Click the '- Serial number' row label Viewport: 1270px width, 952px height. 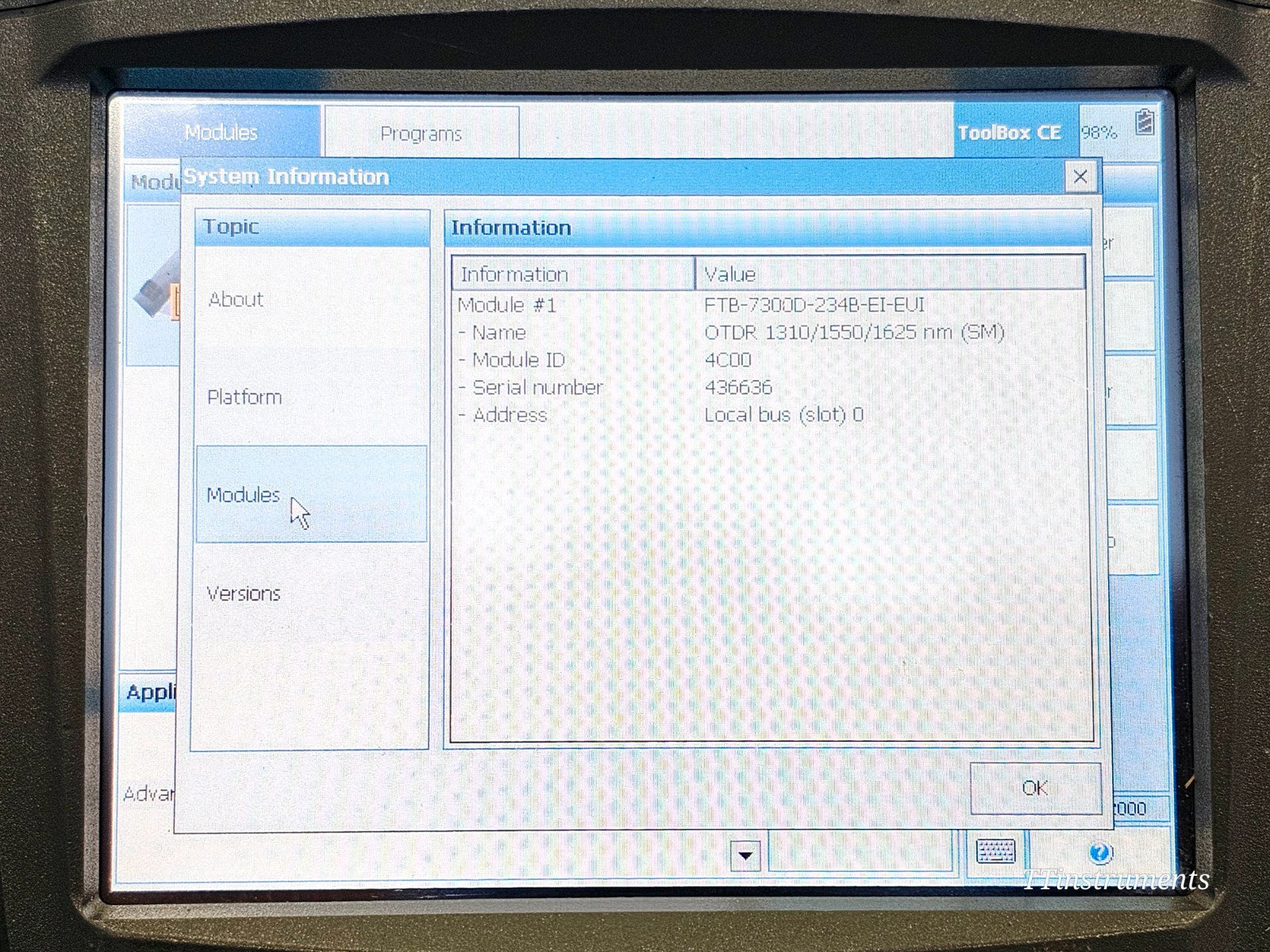pyautogui.click(x=530, y=387)
